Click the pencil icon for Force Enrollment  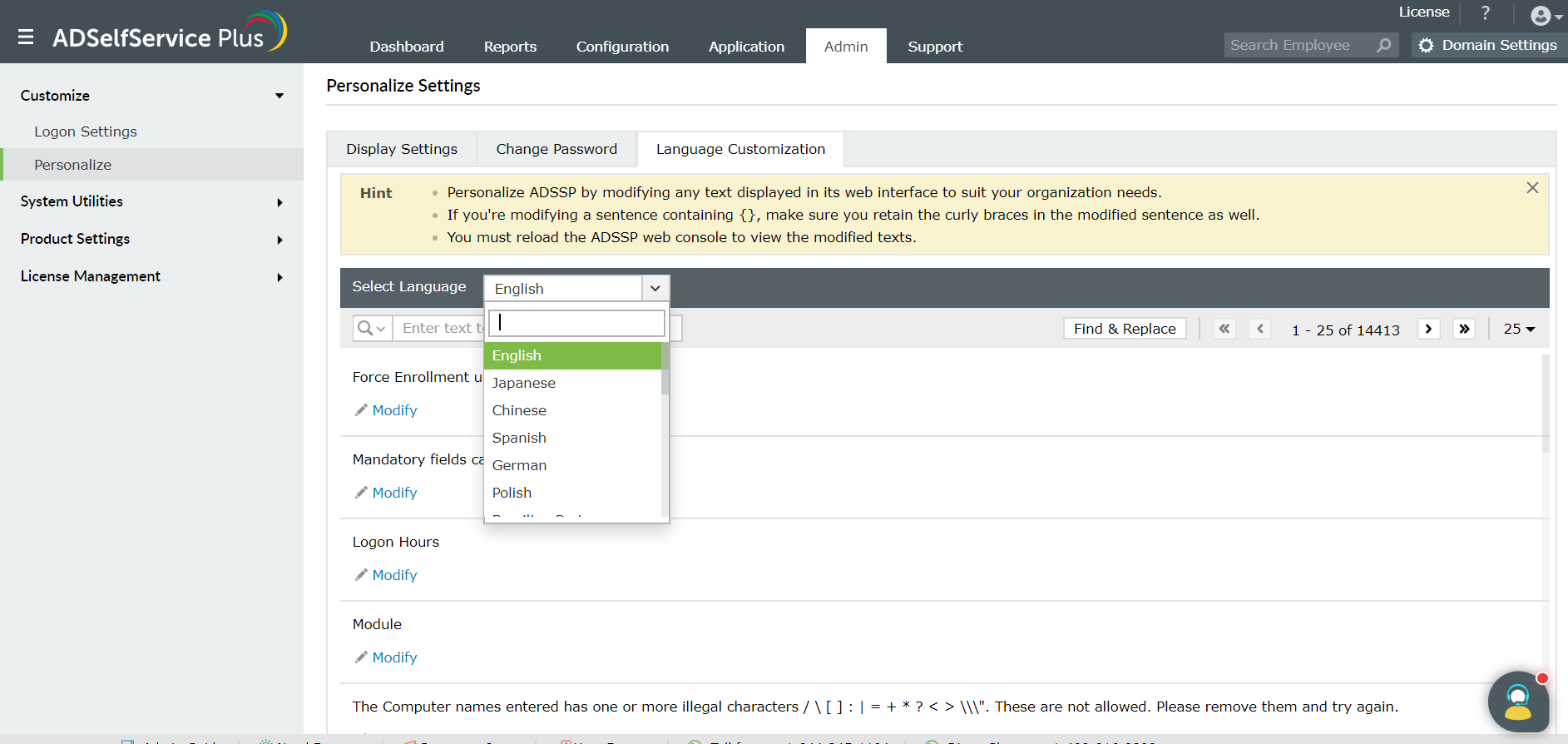click(361, 410)
